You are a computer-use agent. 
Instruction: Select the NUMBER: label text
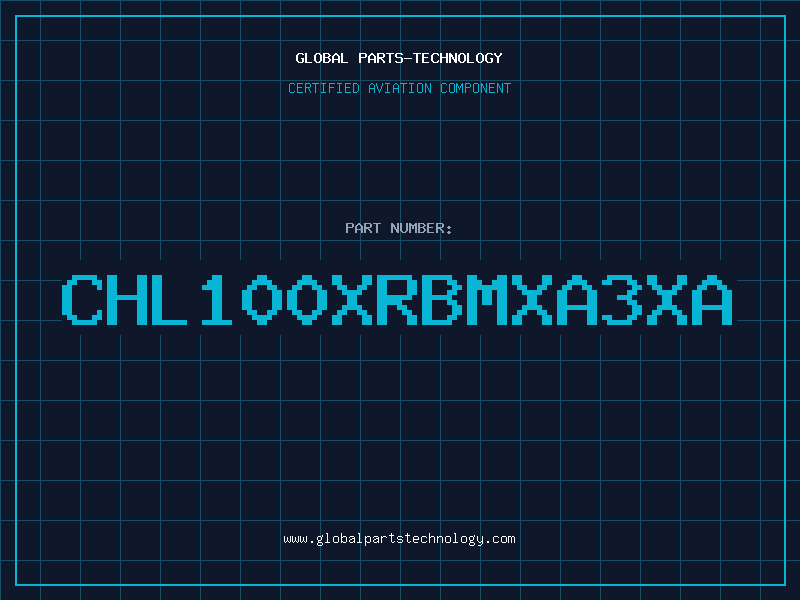click(x=421, y=228)
